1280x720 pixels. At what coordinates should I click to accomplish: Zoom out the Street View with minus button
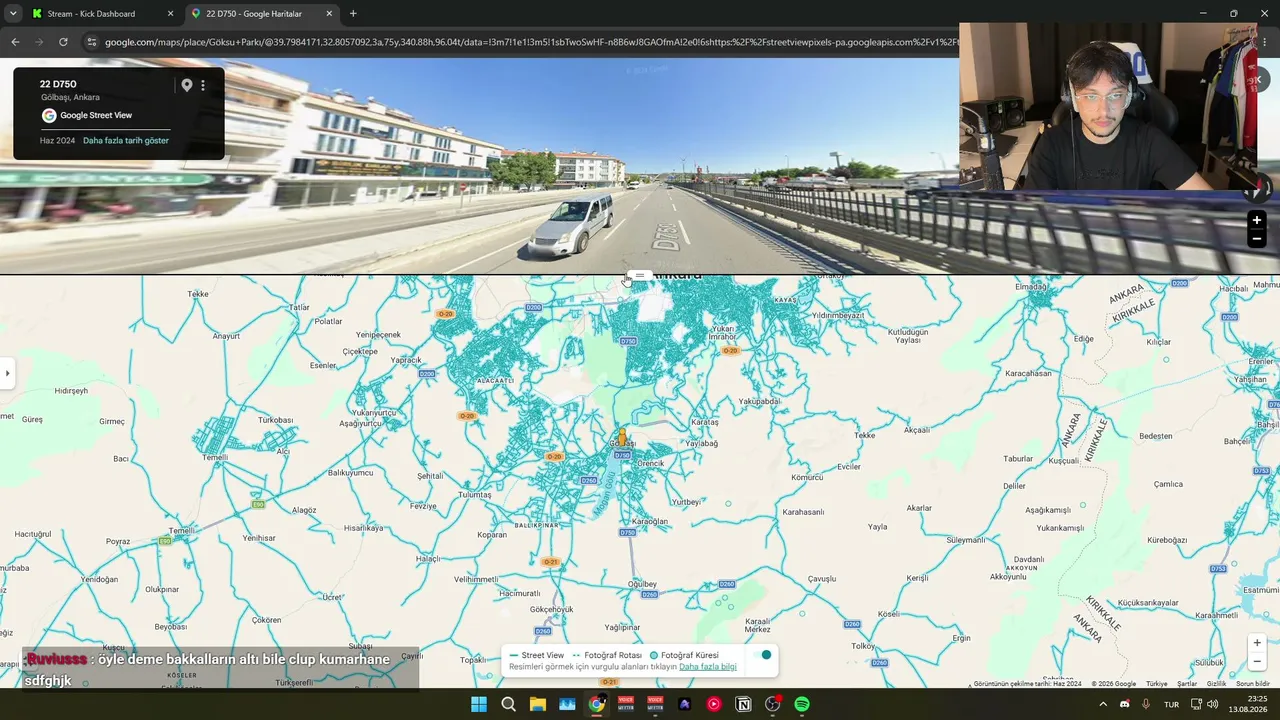(1257, 238)
